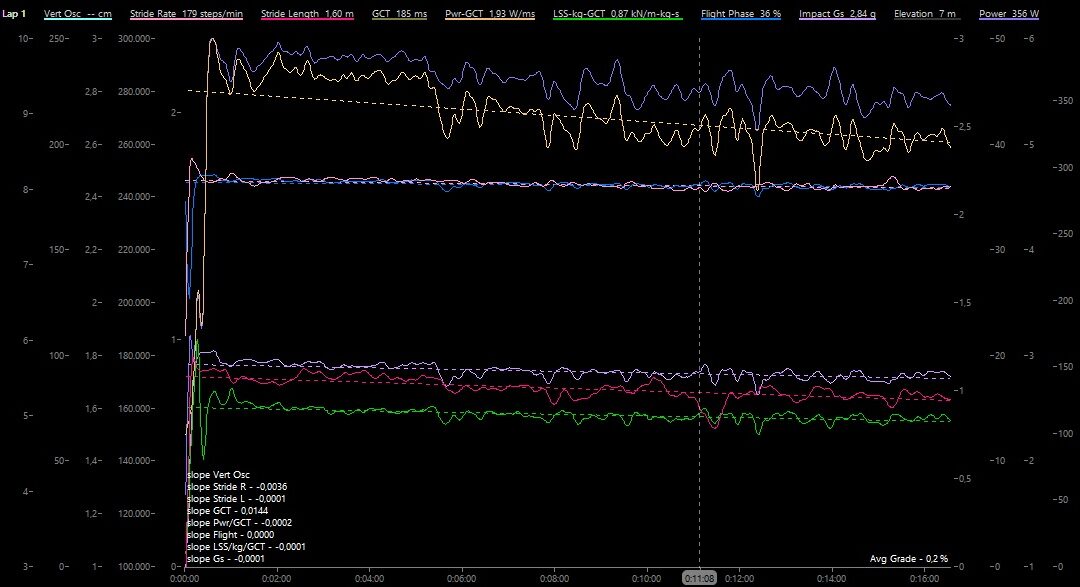Viewport: 1080px width, 587px height.
Task: Click the 0:11:08 cursor time marker
Action: (699, 579)
